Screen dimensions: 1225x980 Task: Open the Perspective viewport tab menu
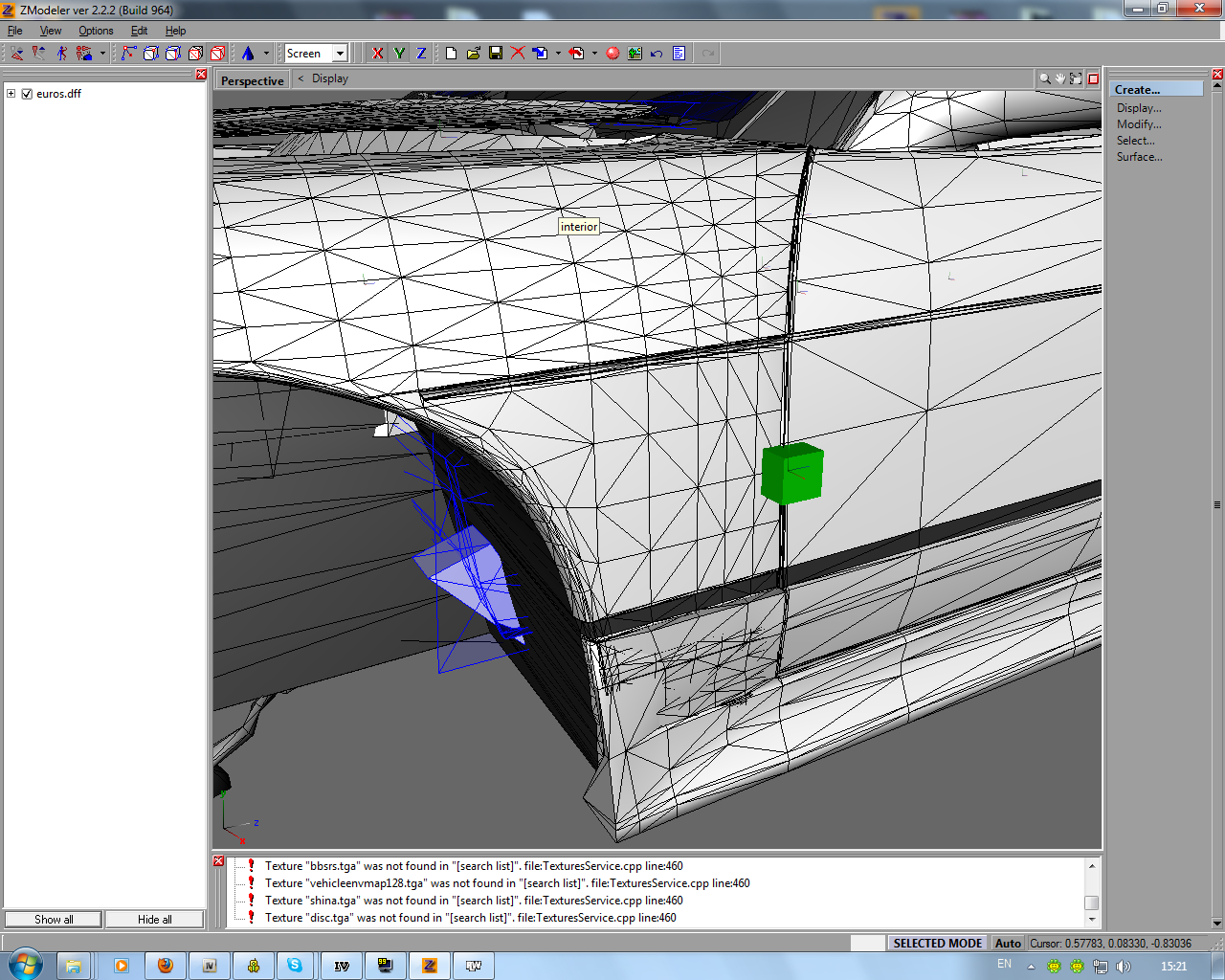pos(253,80)
